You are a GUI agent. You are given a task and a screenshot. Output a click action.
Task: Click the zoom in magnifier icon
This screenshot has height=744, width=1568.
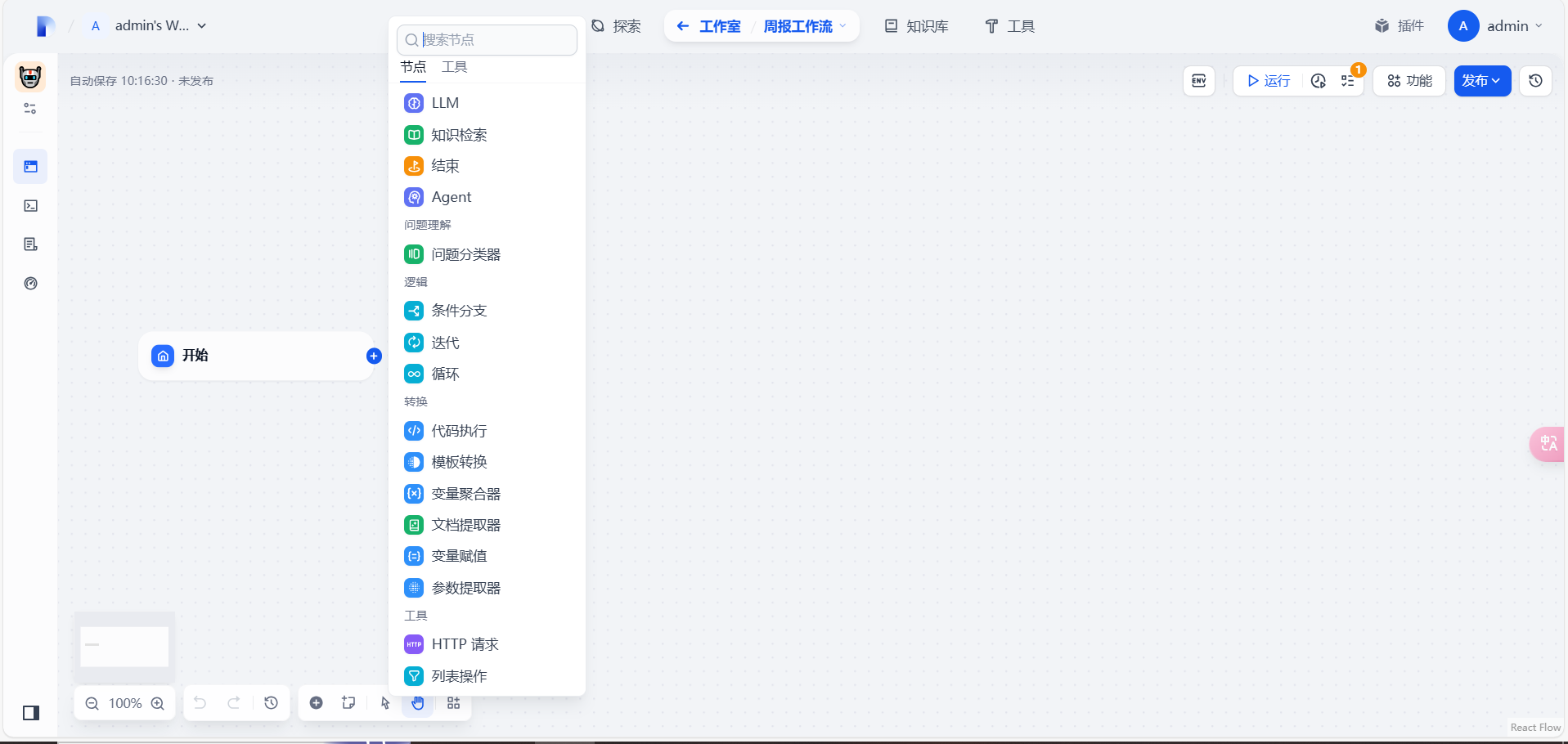tap(158, 703)
